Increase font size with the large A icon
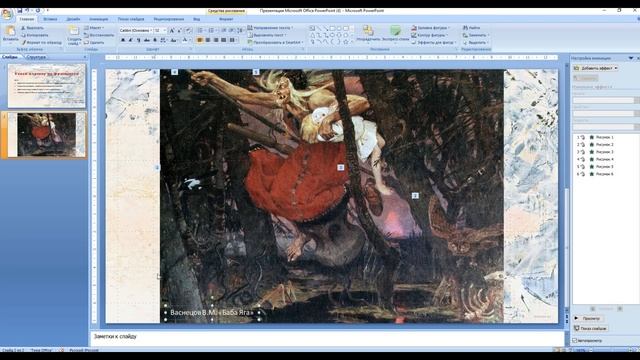 172,31
